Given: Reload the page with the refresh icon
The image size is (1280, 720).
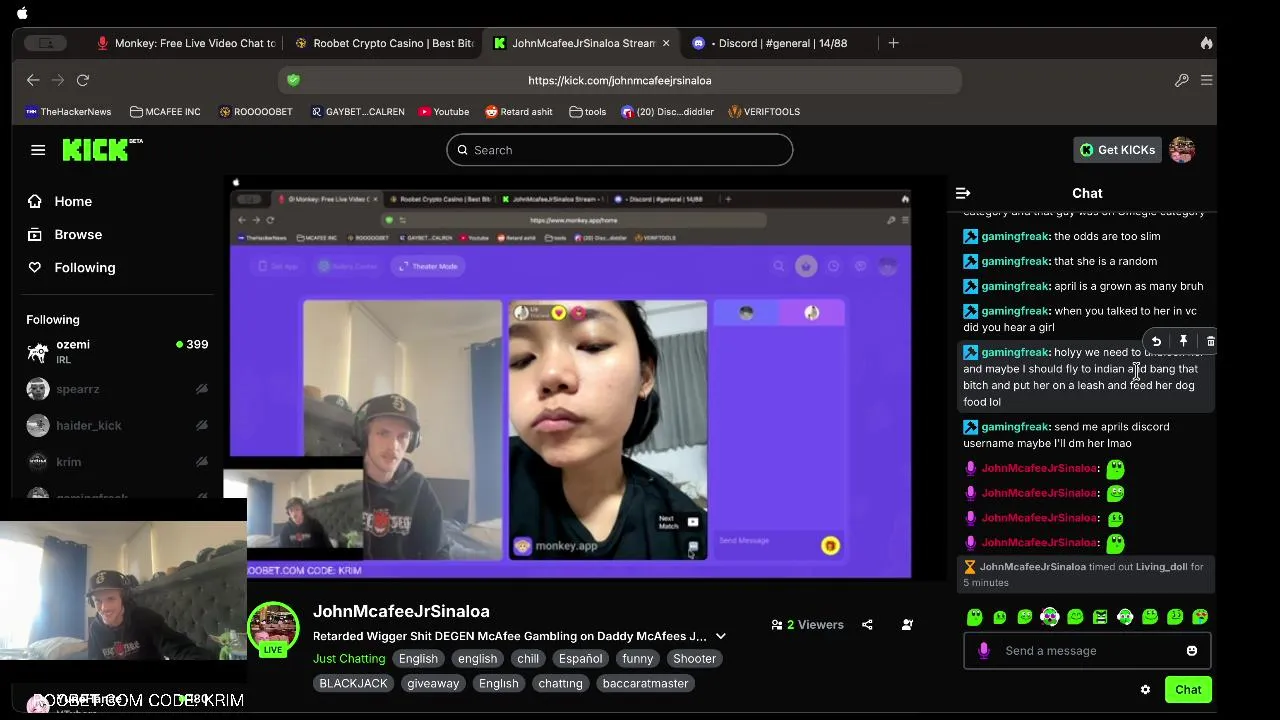Looking at the screenshot, I should [83, 80].
